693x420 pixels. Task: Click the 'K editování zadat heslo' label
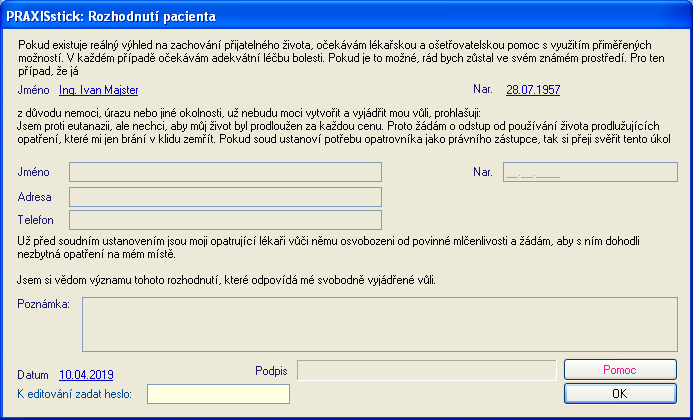tap(75, 394)
